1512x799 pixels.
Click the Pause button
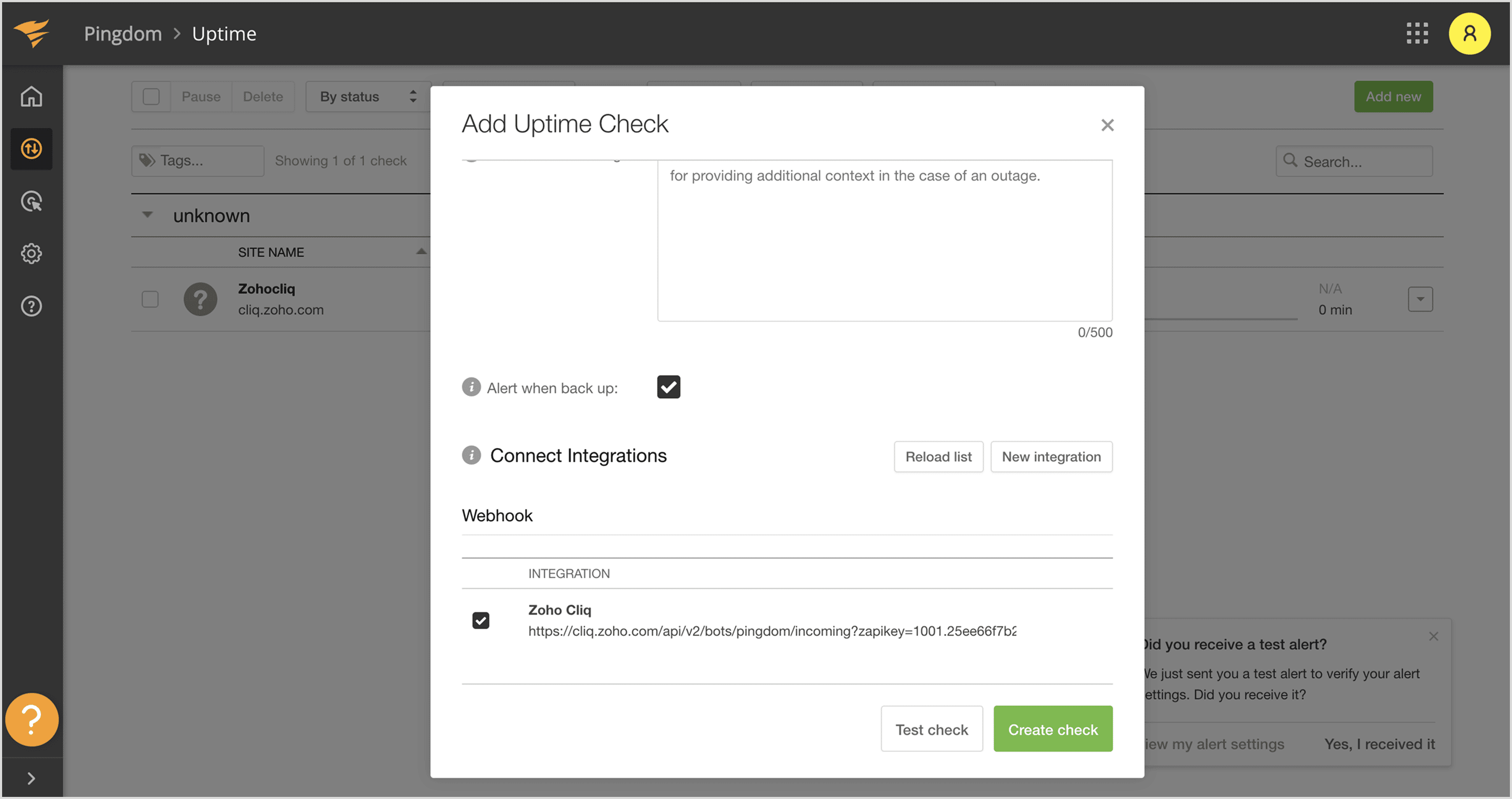[201, 97]
